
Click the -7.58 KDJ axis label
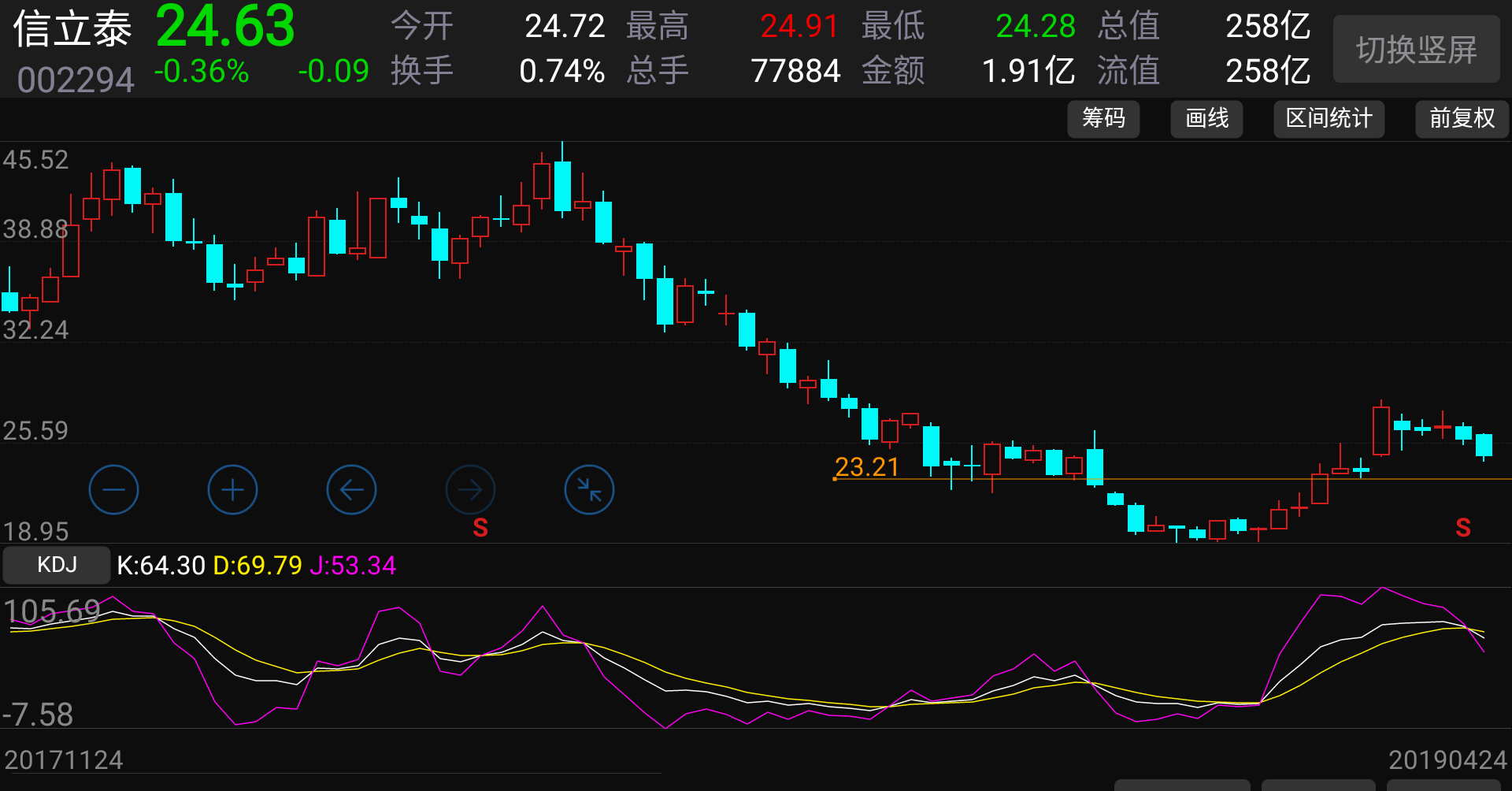coord(38,715)
